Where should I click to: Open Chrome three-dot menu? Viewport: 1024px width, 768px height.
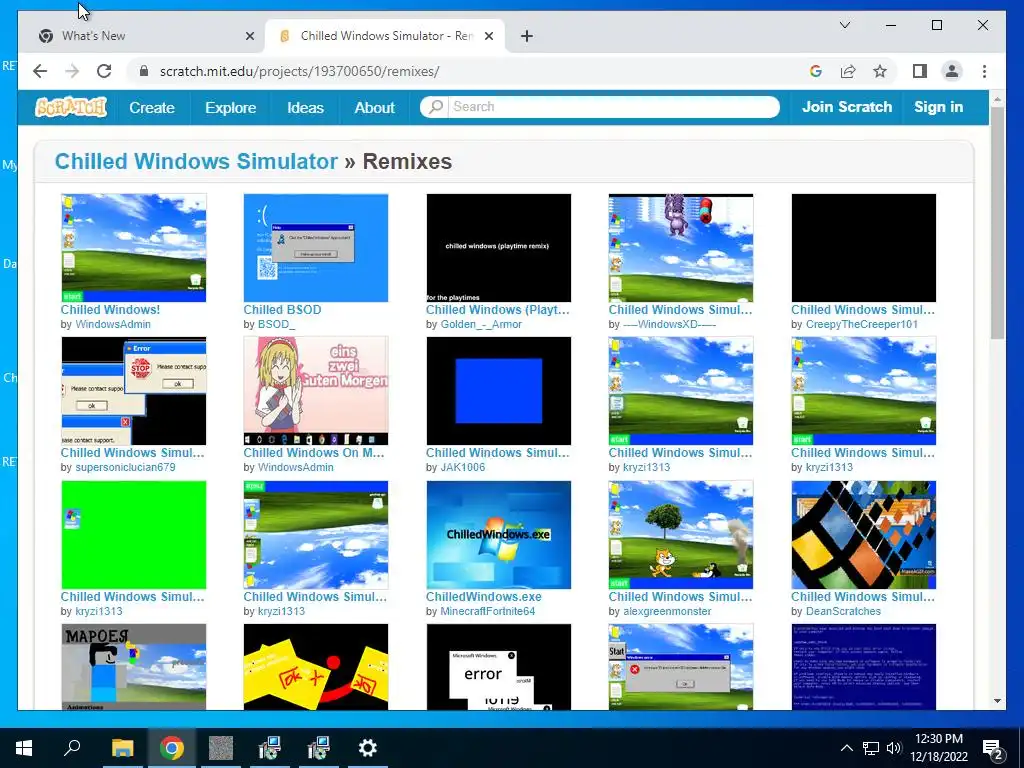click(984, 71)
